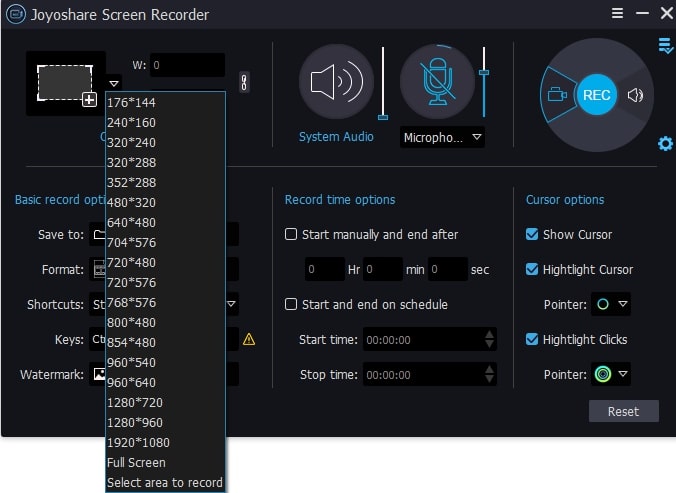The height and width of the screenshot is (493, 676).
Task: Open the recording history list icon
Action: 665,45
